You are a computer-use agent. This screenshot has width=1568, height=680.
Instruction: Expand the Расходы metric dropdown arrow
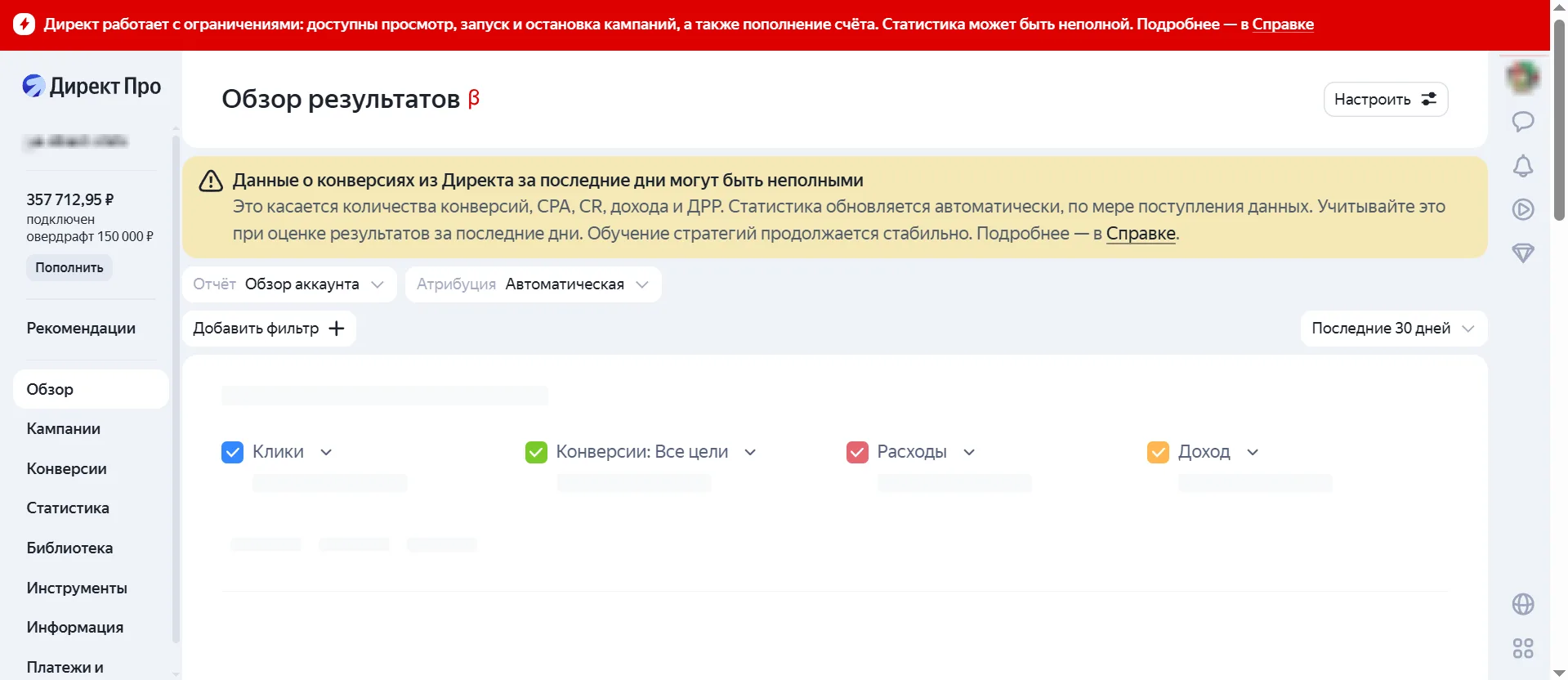[969, 452]
